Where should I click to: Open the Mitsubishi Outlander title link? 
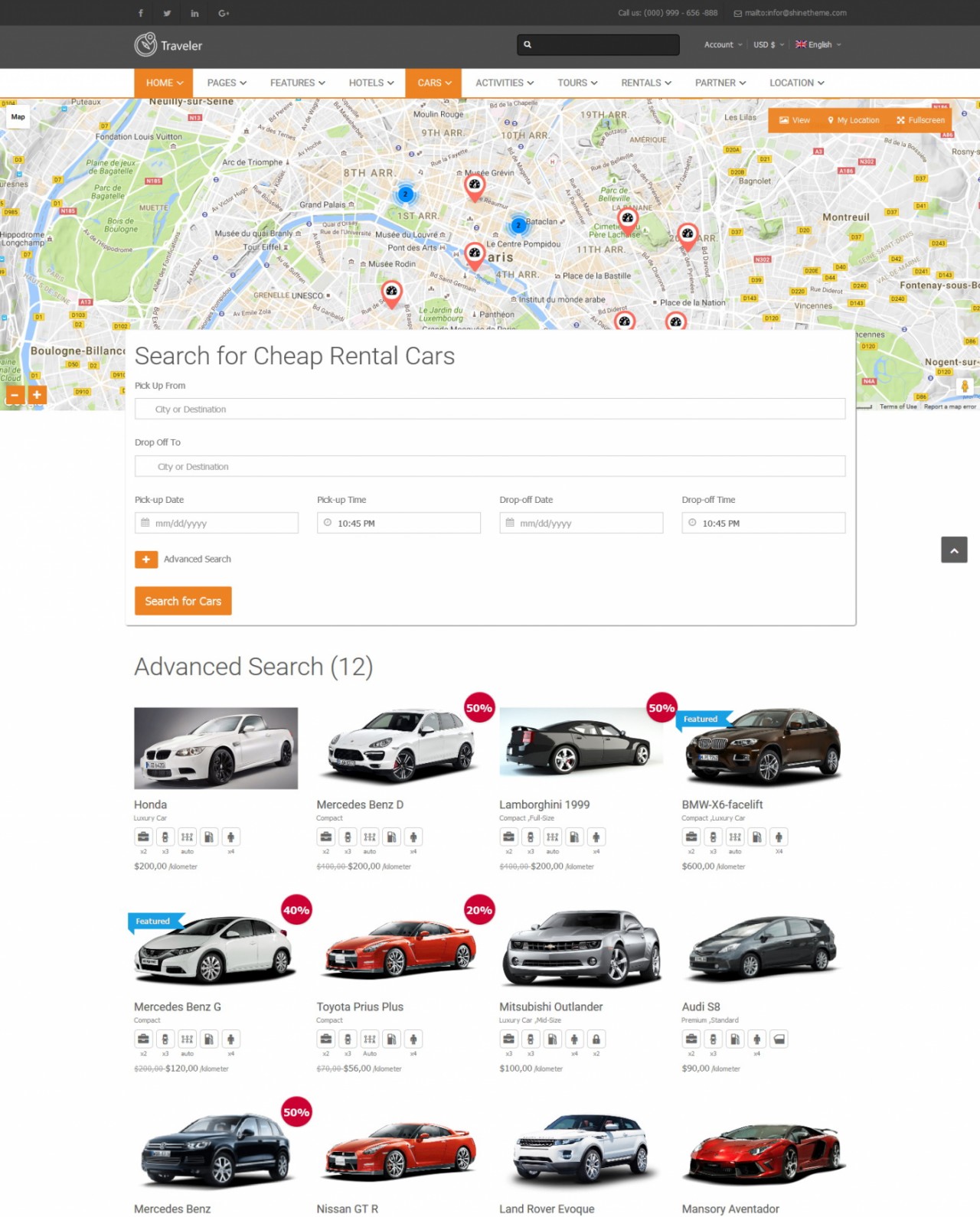[x=551, y=1007]
